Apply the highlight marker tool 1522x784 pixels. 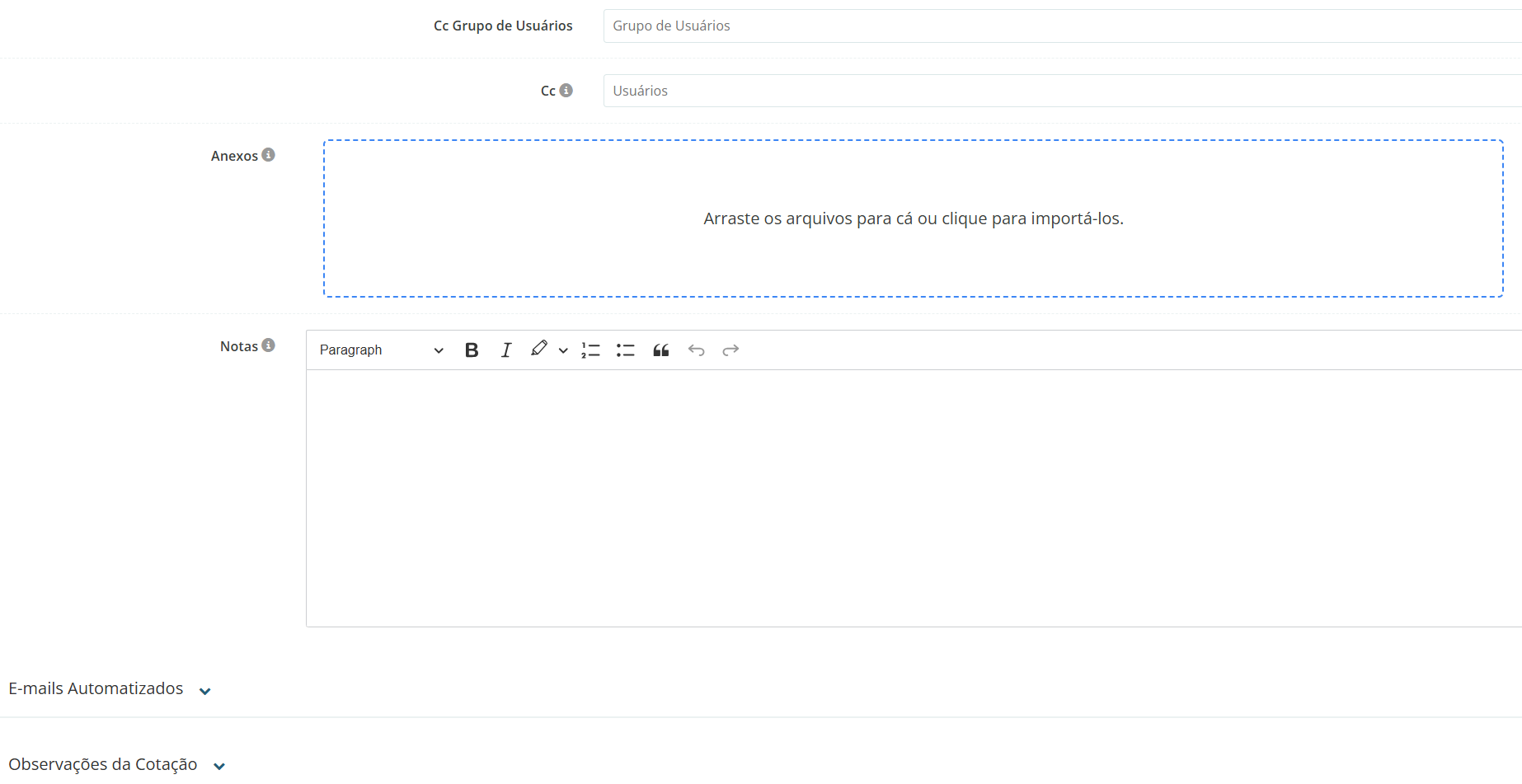pyautogui.click(x=539, y=350)
